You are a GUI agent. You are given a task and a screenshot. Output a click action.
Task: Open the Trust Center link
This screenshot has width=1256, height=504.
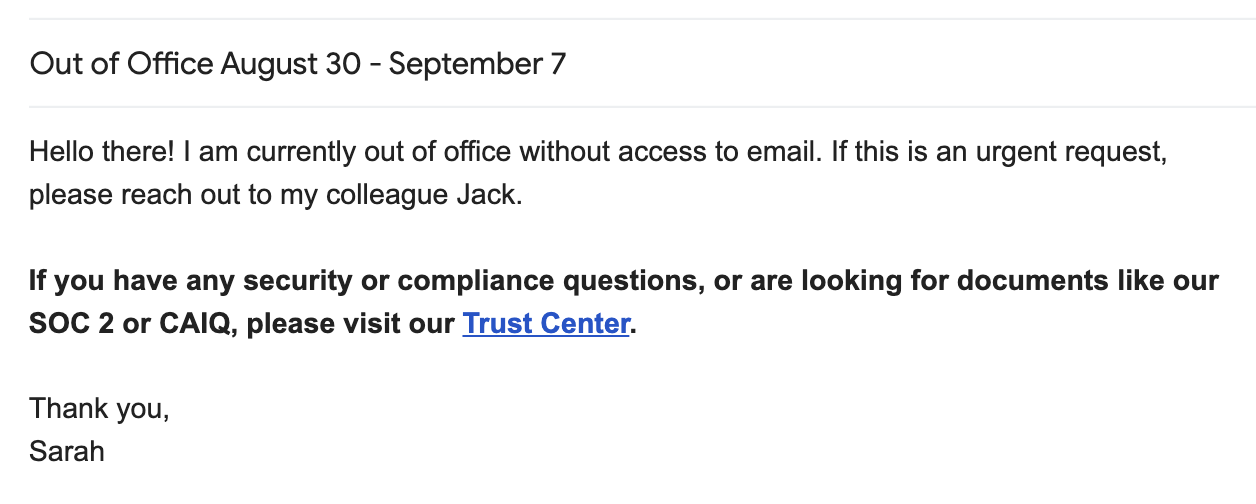tap(545, 324)
